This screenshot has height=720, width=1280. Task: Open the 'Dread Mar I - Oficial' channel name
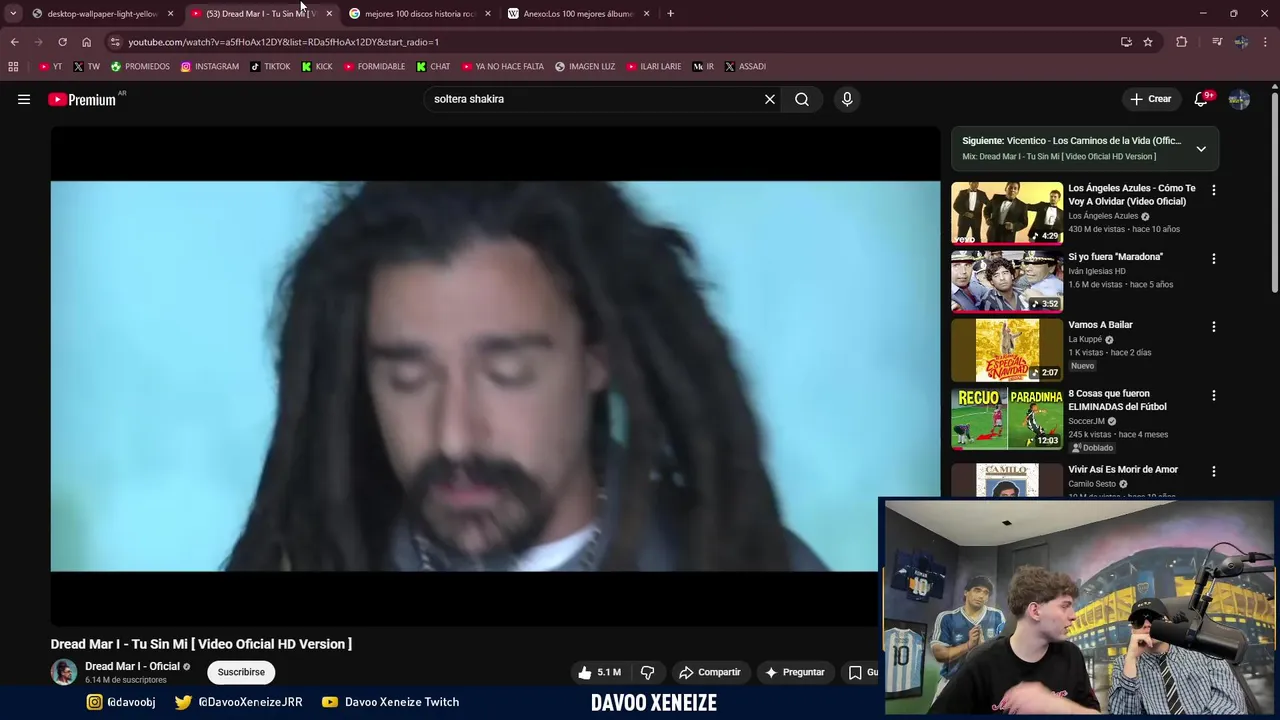[132, 666]
